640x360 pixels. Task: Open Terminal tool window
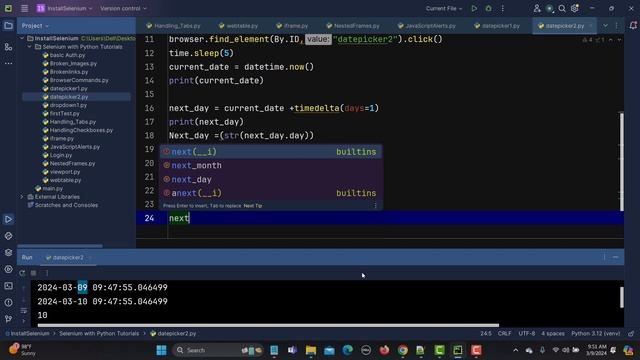(x=8, y=286)
